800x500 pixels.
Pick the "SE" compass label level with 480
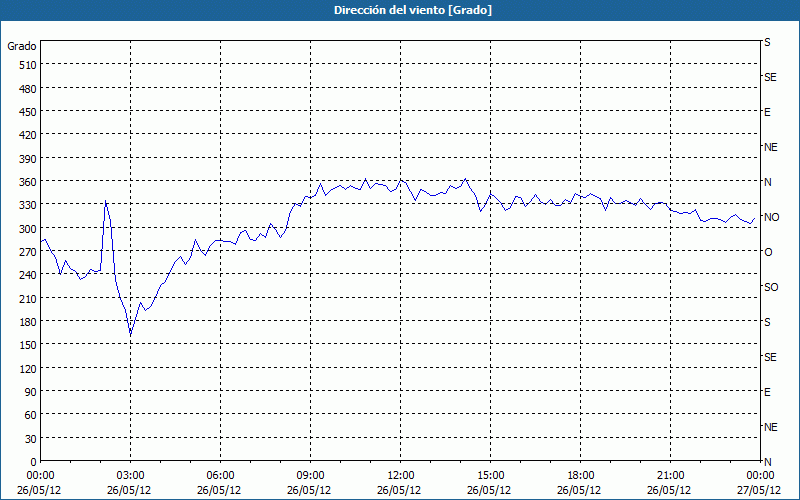[x=770, y=77]
